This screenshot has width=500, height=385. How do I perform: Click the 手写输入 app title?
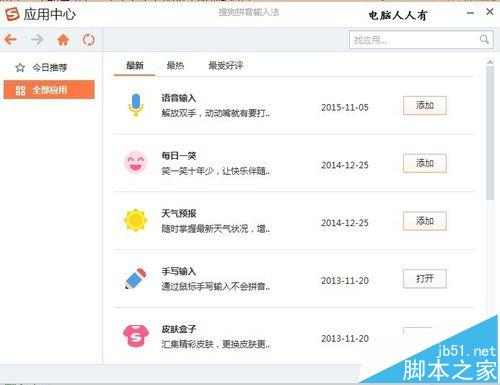tap(179, 271)
